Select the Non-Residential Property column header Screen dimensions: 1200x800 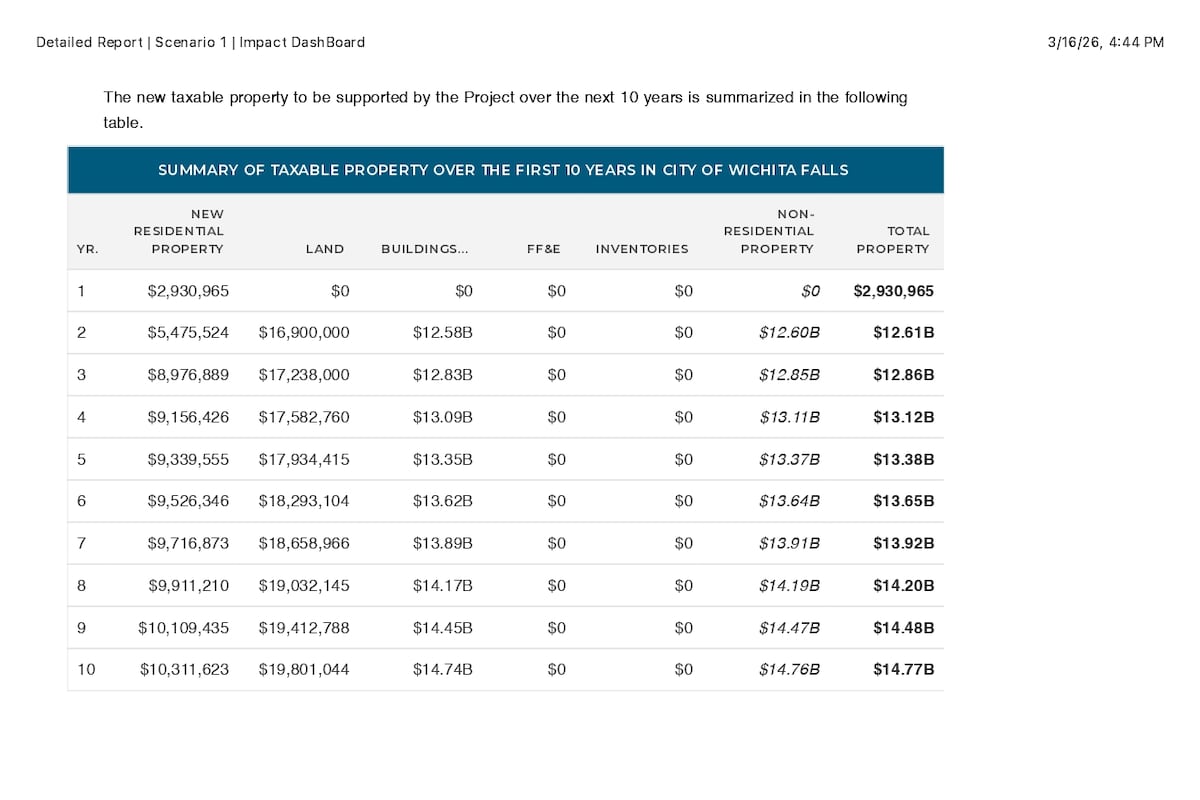click(x=769, y=231)
